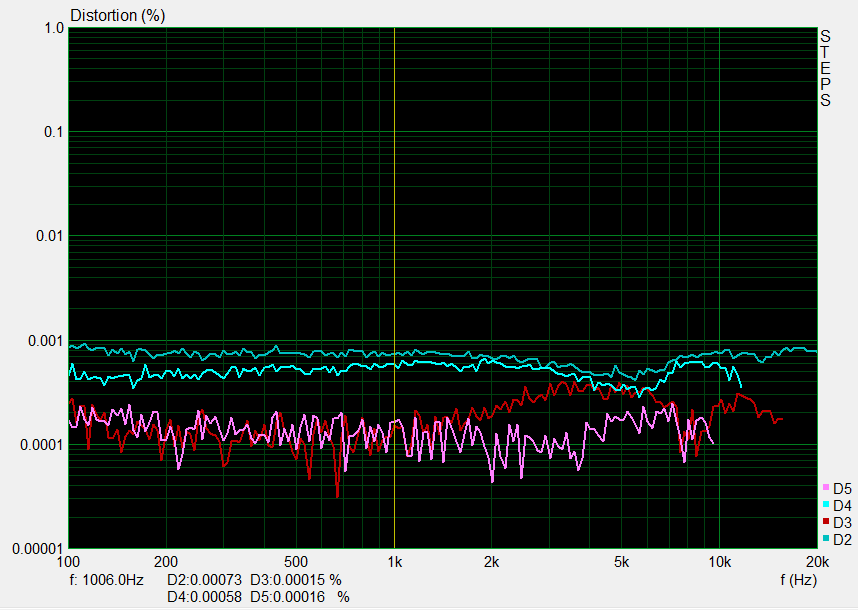Click the D5 pink legend swatch
Viewport: 858px width, 610px height.
click(x=826, y=487)
